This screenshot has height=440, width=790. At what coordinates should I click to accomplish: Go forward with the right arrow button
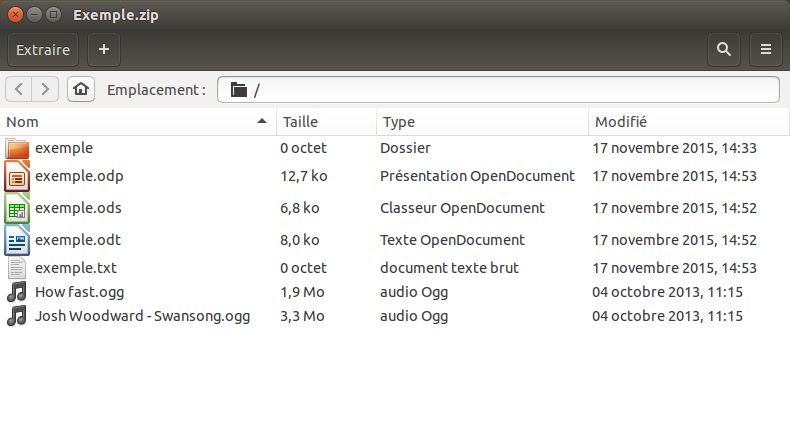point(45,89)
